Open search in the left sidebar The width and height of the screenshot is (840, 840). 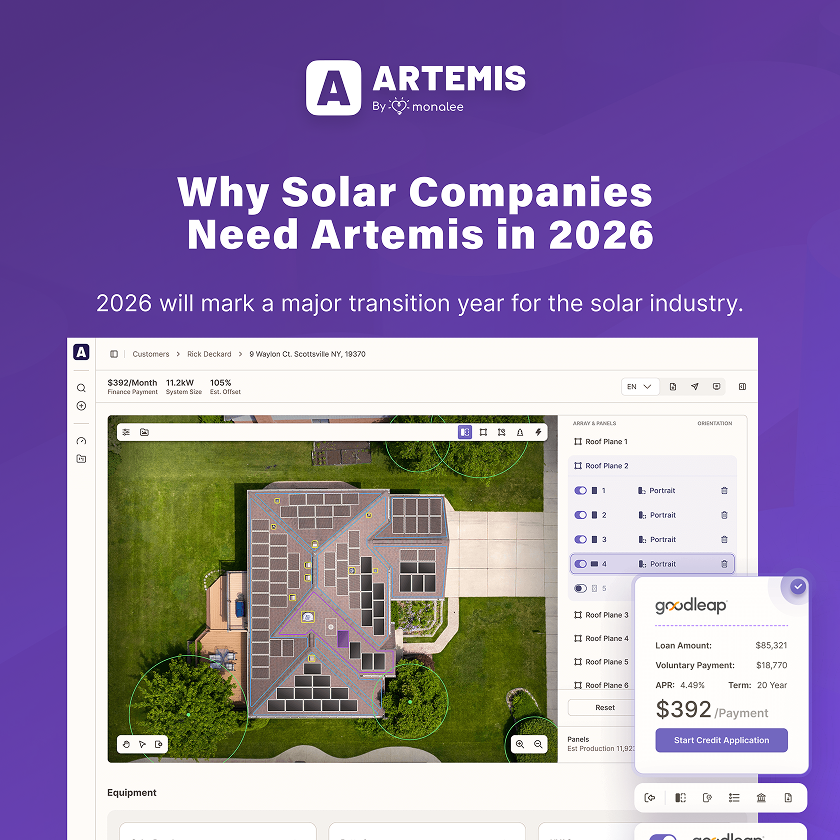point(81,388)
